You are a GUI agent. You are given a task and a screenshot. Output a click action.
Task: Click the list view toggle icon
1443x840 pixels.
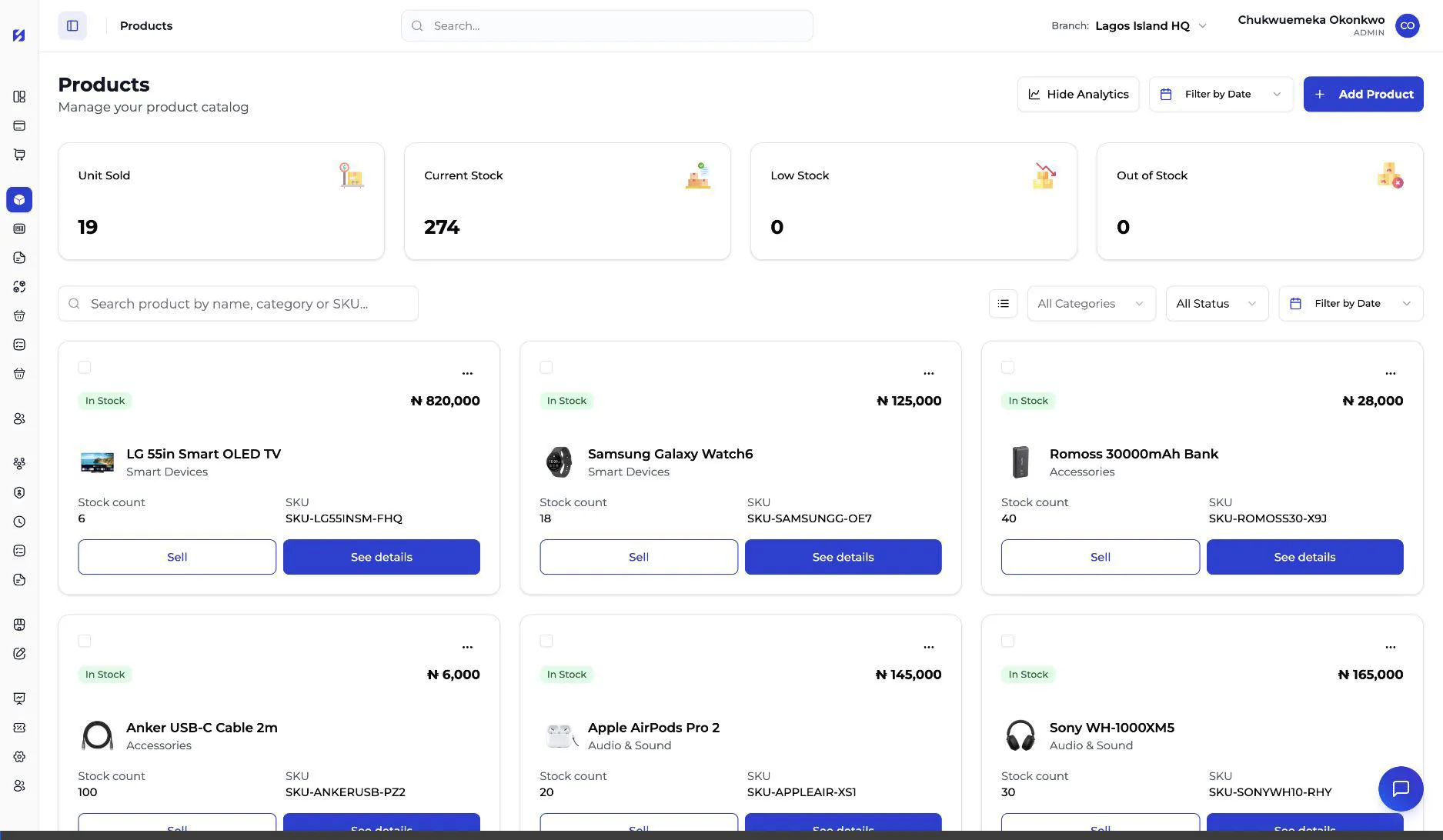click(x=1003, y=304)
